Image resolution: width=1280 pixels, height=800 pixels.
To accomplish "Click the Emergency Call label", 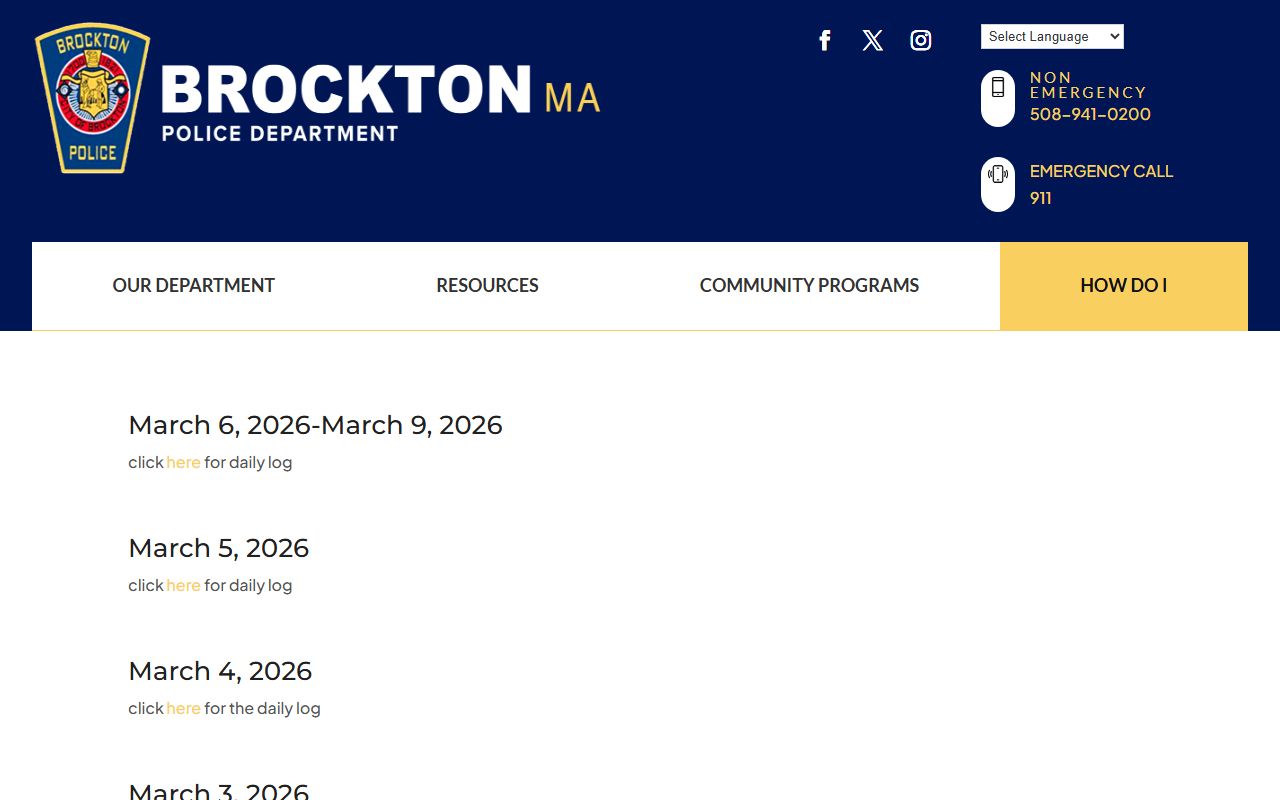I will (x=1101, y=171).
